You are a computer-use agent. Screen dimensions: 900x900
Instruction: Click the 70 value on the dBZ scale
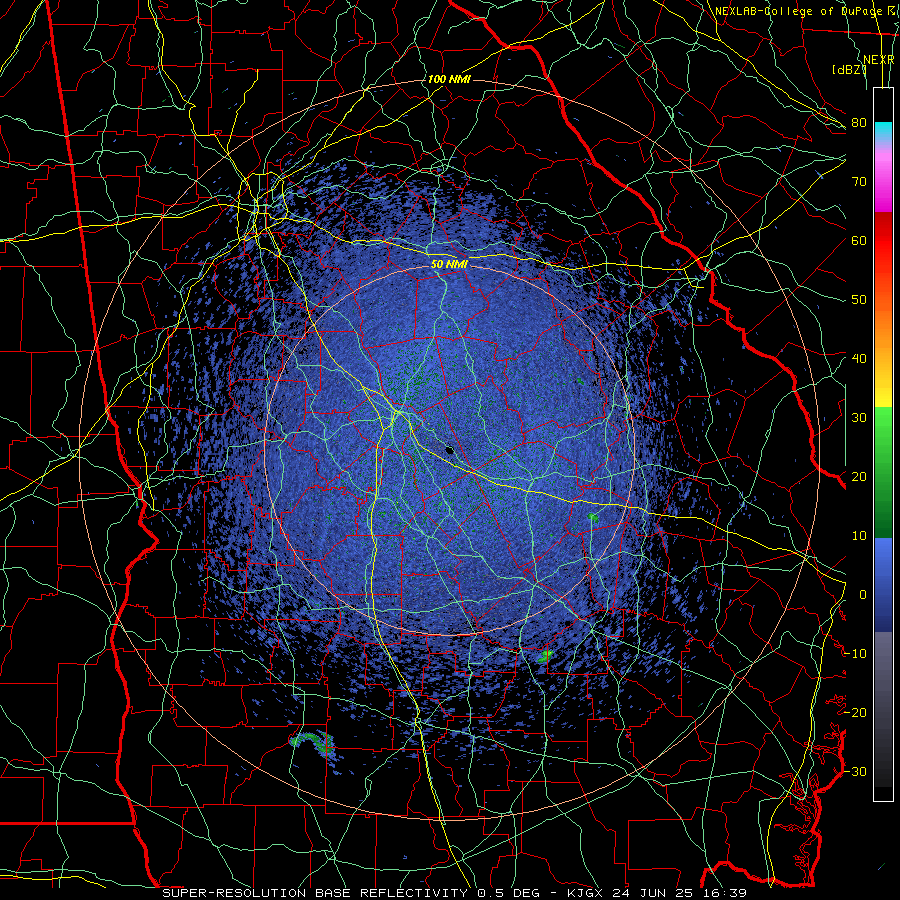[859, 182]
